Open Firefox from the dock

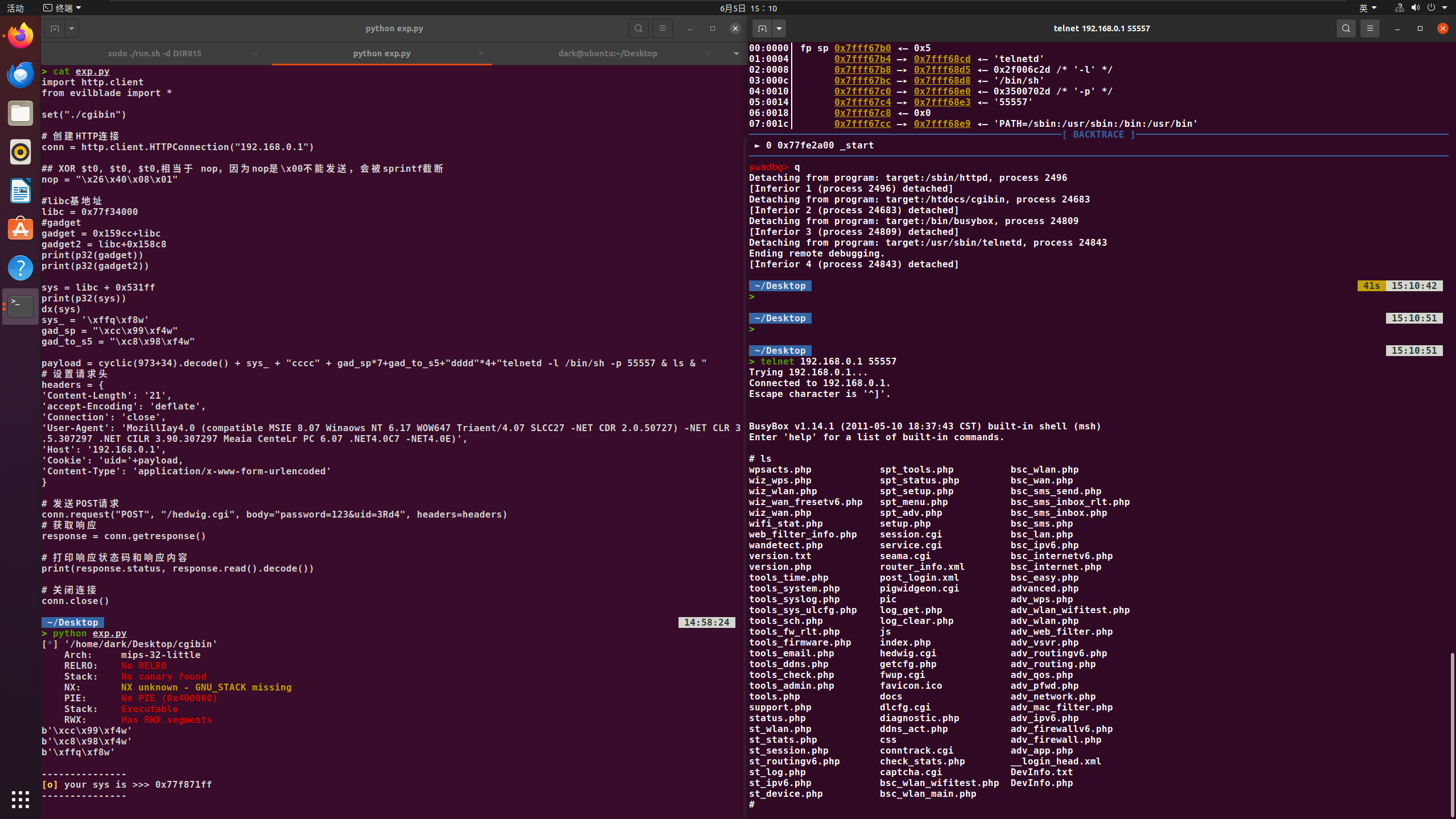coord(20,36)
